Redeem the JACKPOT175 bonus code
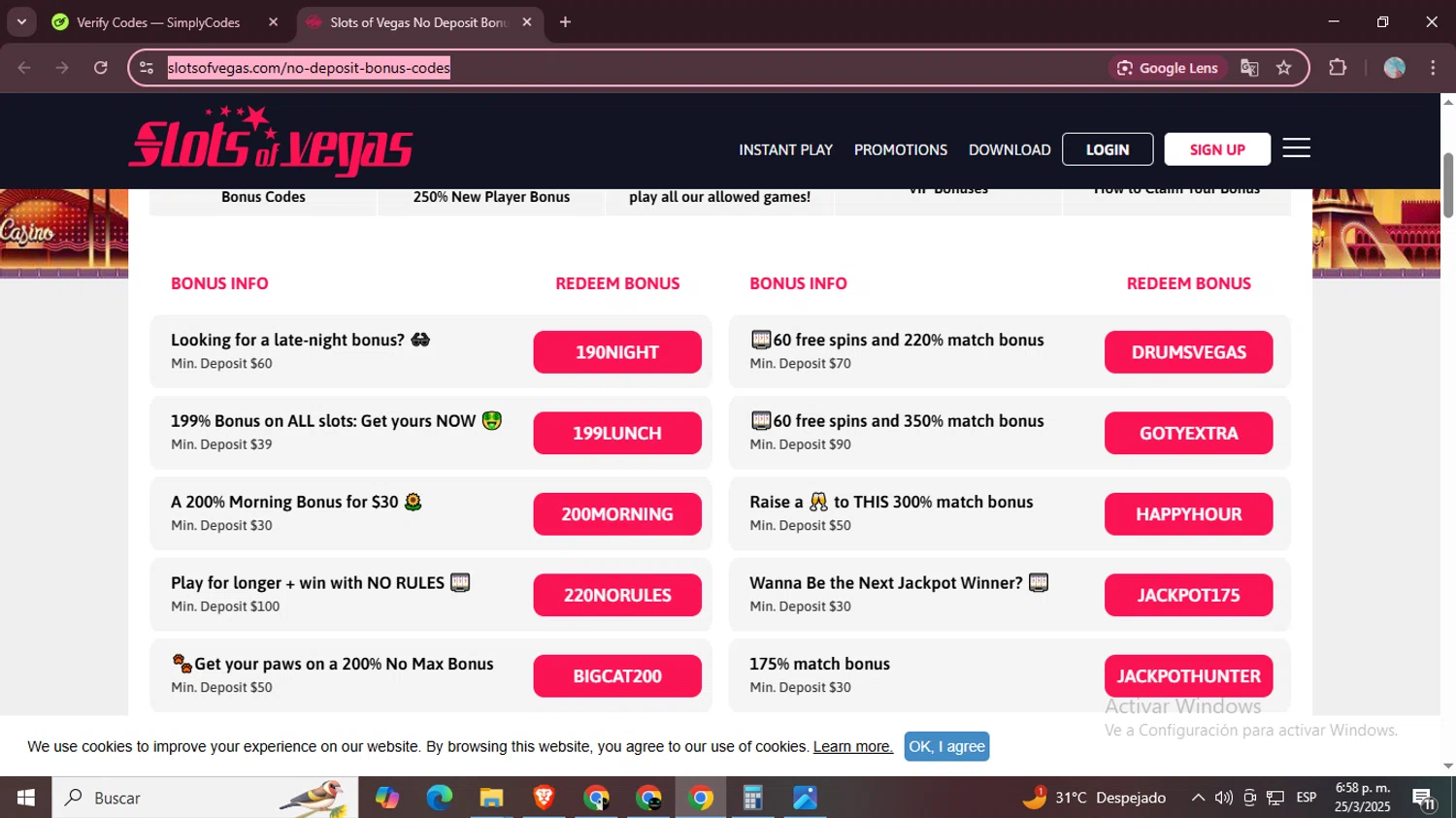This screenshot has height=818, width=1456. (x=1188, y=595)
